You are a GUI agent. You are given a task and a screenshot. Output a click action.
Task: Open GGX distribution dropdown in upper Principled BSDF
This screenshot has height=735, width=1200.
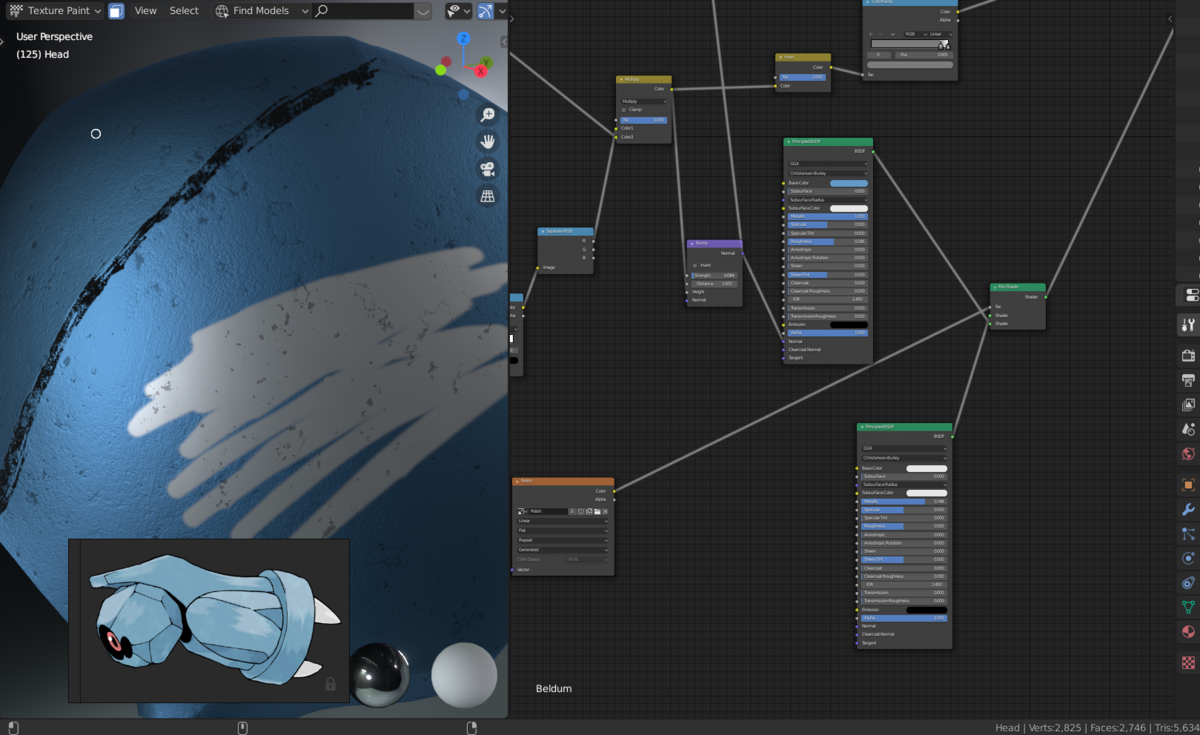tap(828, 164)
